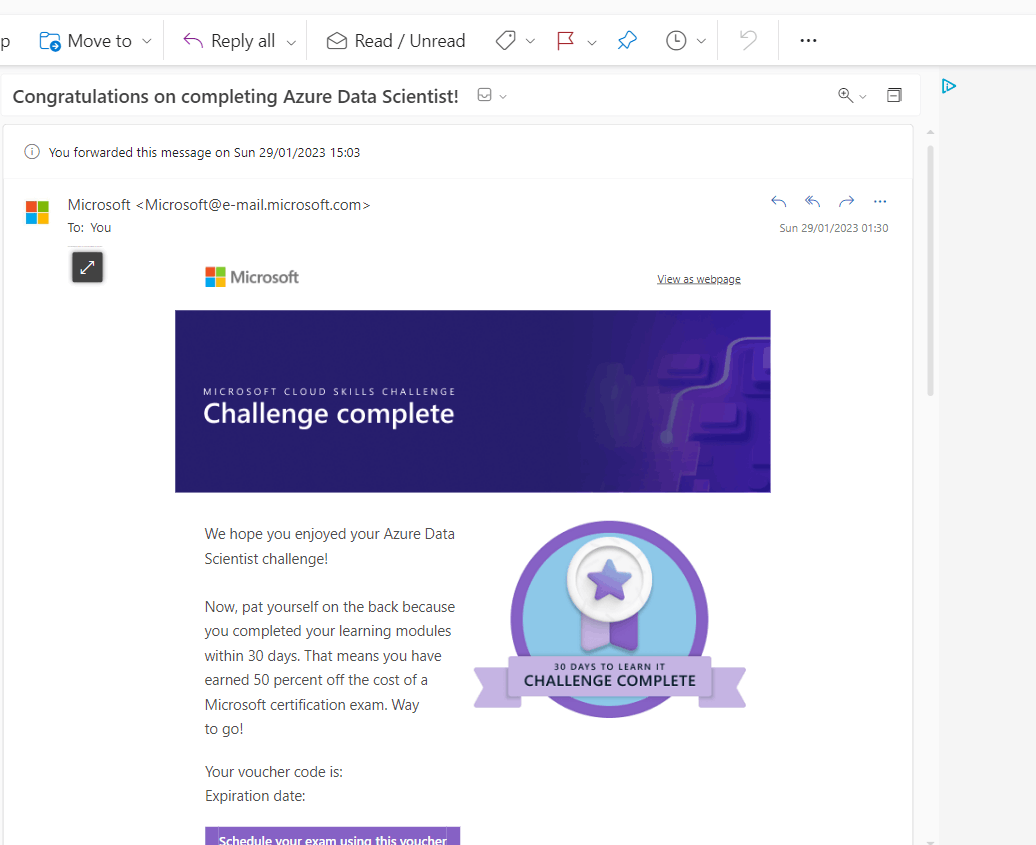Click the message status icon beside subject
The width and height of the screenshot is (1036, 845).
(484, 95)
